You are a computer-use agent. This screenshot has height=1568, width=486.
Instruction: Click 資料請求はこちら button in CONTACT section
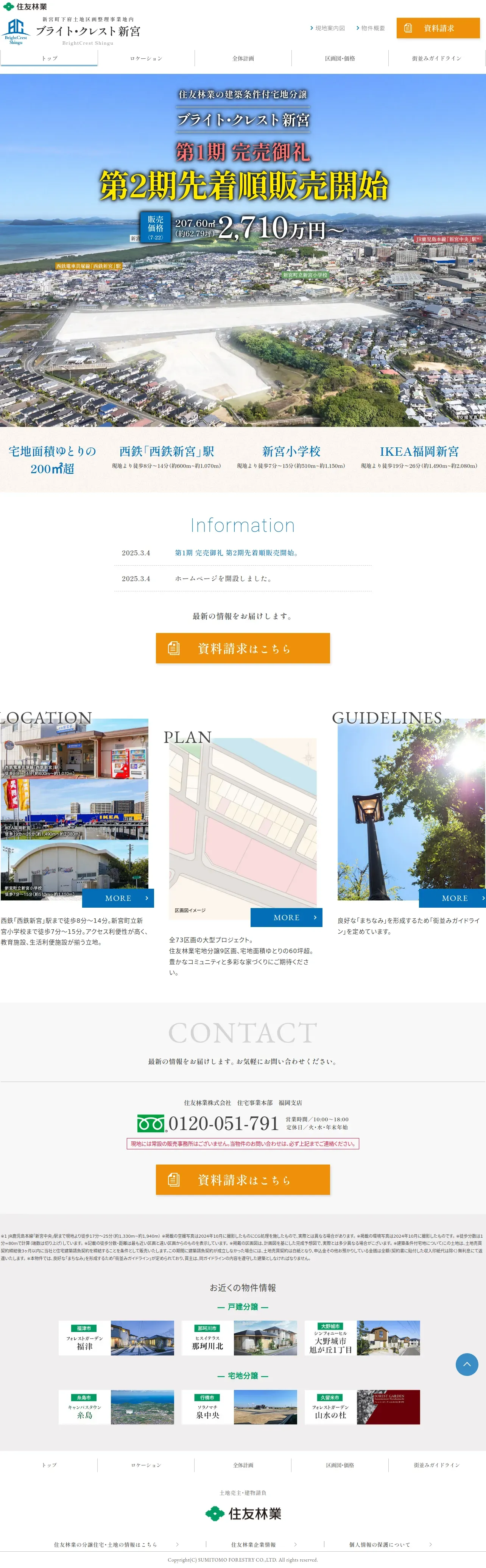point(243,1180)
